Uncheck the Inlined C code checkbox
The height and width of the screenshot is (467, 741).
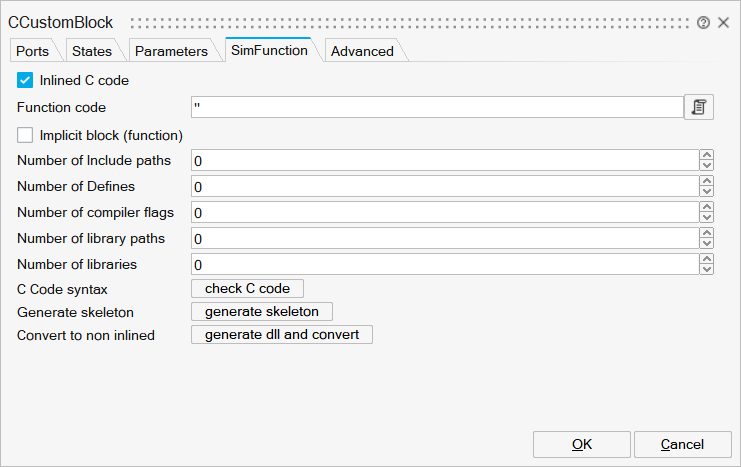pos(25,80)
